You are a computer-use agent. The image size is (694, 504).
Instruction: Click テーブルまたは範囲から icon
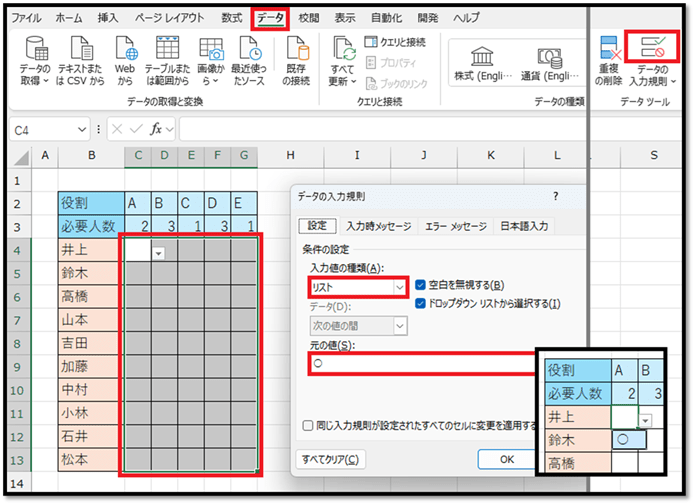click(x=168, y=48)
